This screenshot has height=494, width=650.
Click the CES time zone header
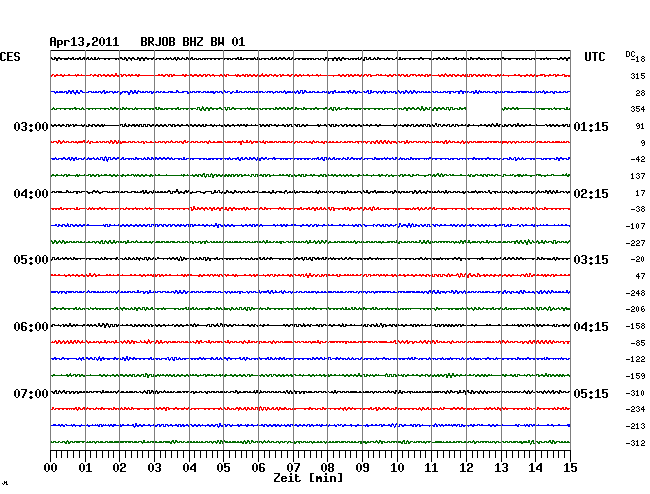pyautogui.click(x=10, y=57)
